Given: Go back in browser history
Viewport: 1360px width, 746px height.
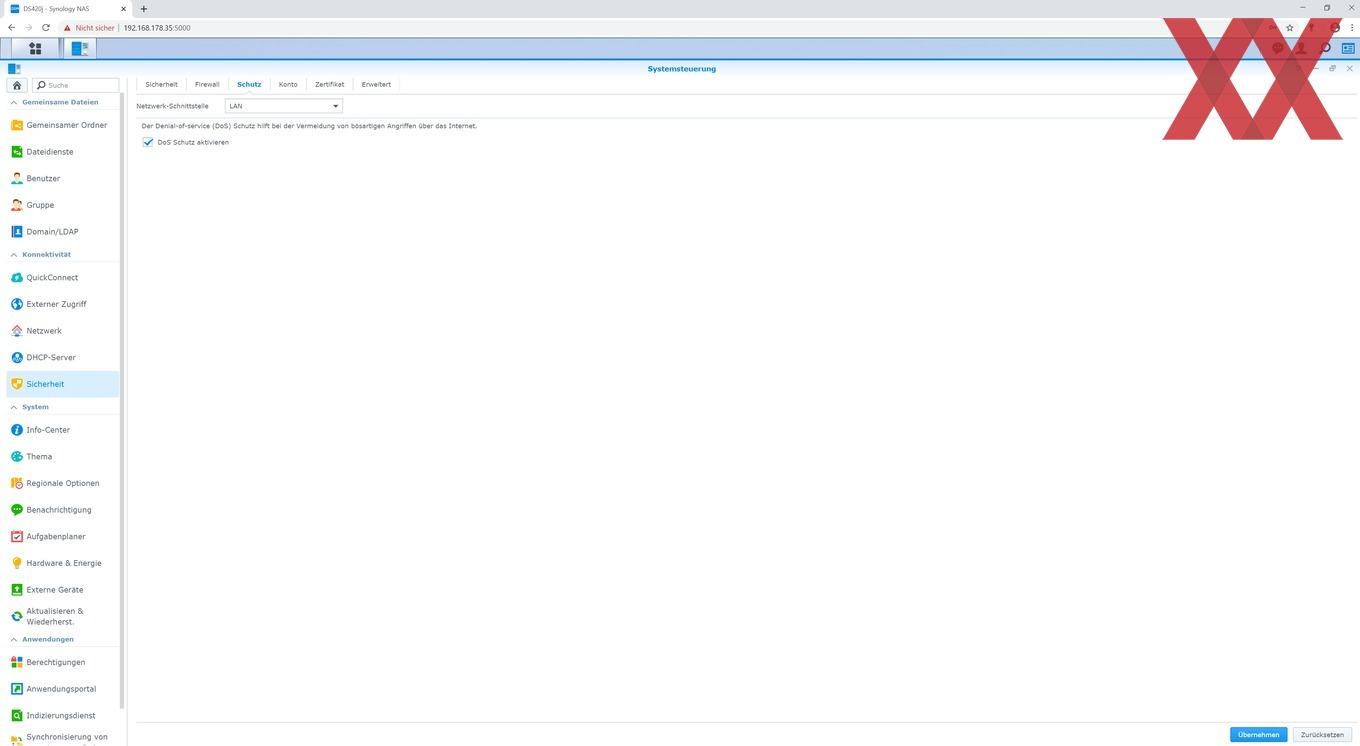Looking at the screenshot, I should tap(11, 28).
